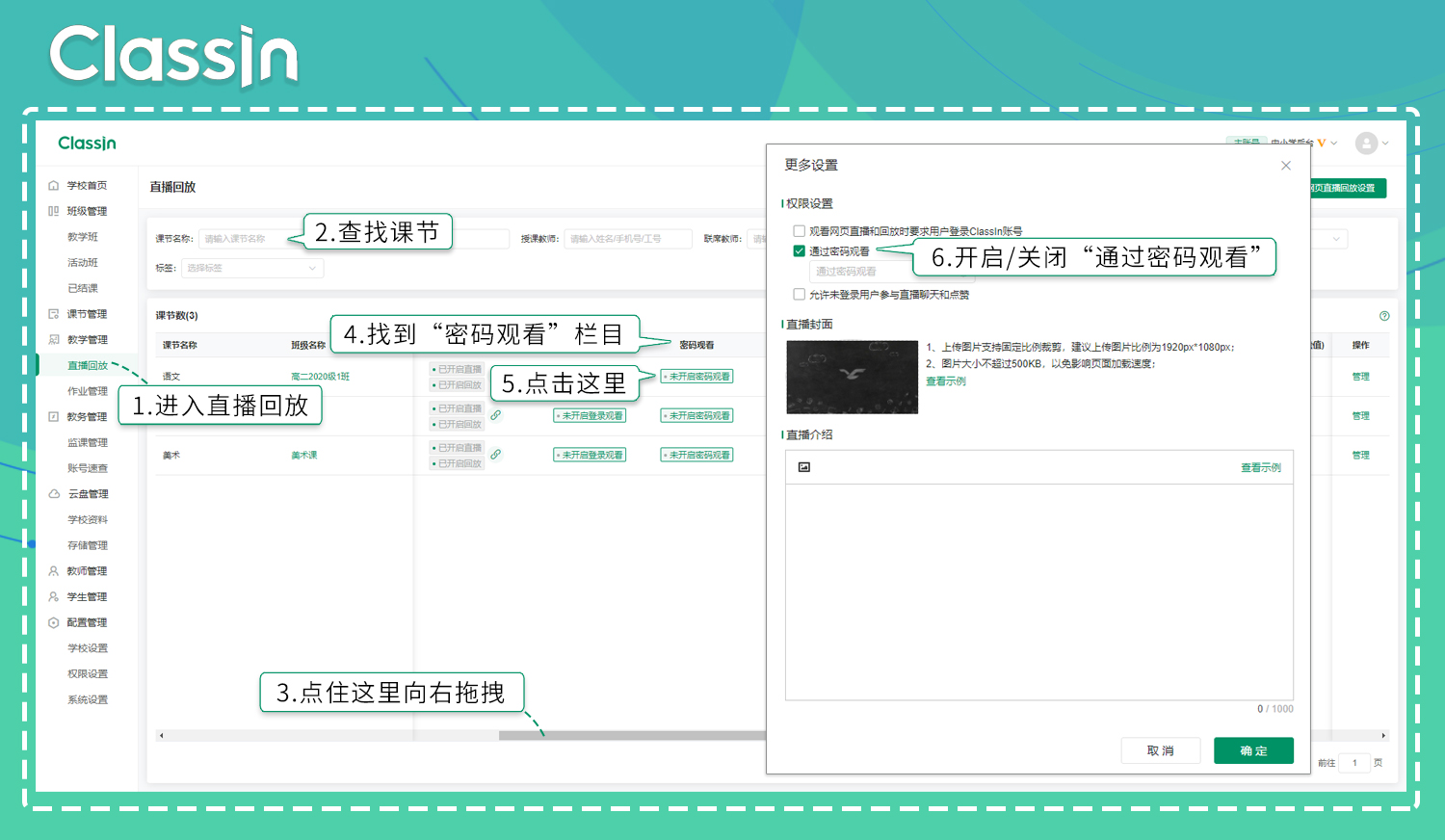Open 权限设置 in the sidebar

click(88, 674)
